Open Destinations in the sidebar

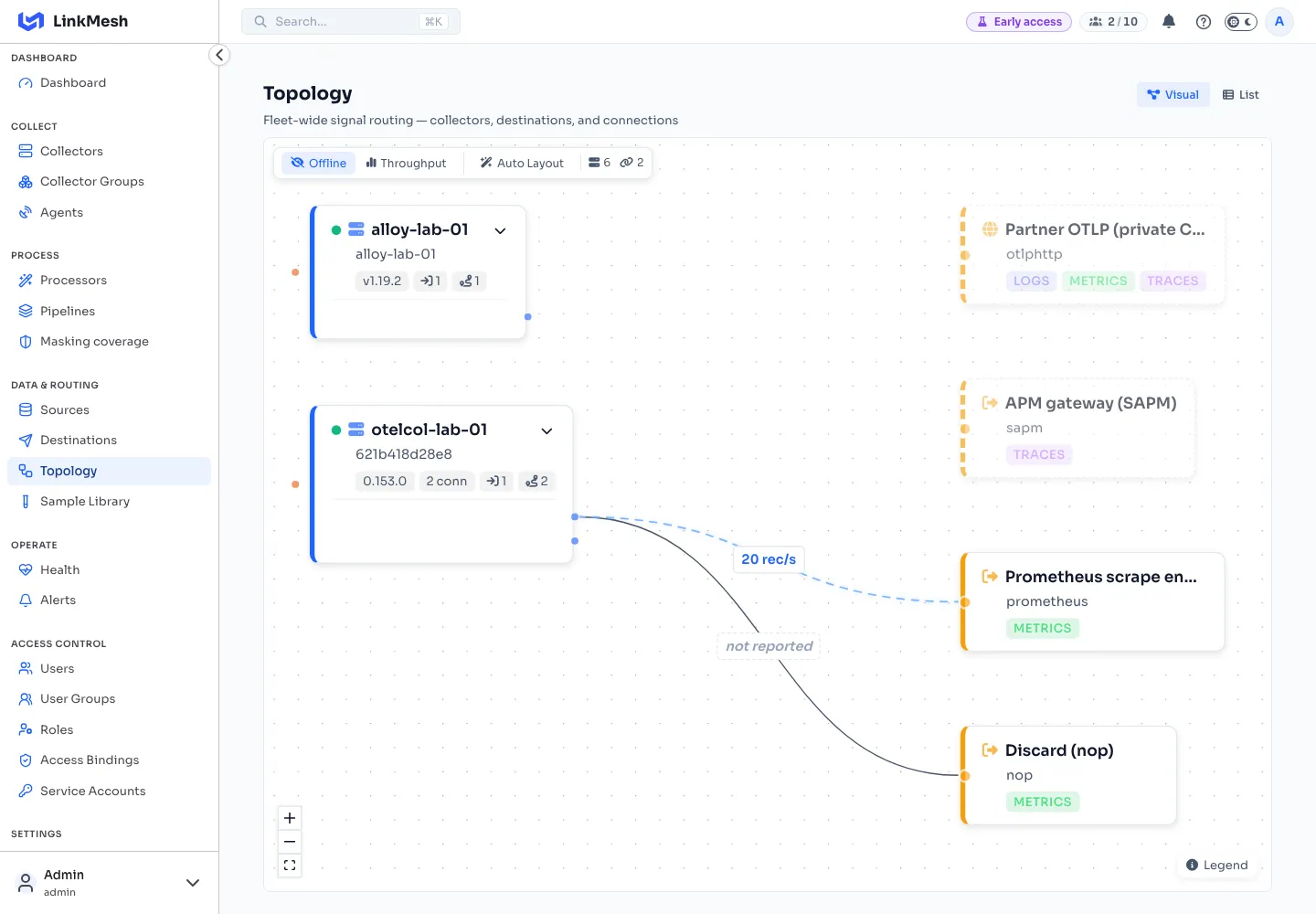[109, 440]
